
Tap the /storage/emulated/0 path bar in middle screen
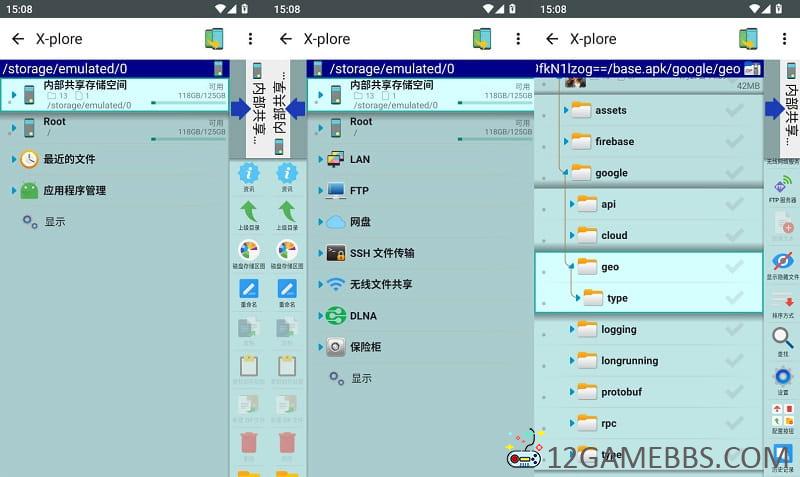pos(420,68)
